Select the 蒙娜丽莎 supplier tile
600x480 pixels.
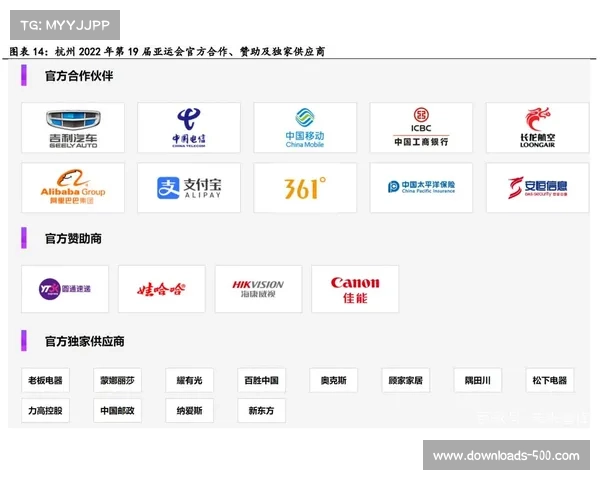(x=117, y=380)
